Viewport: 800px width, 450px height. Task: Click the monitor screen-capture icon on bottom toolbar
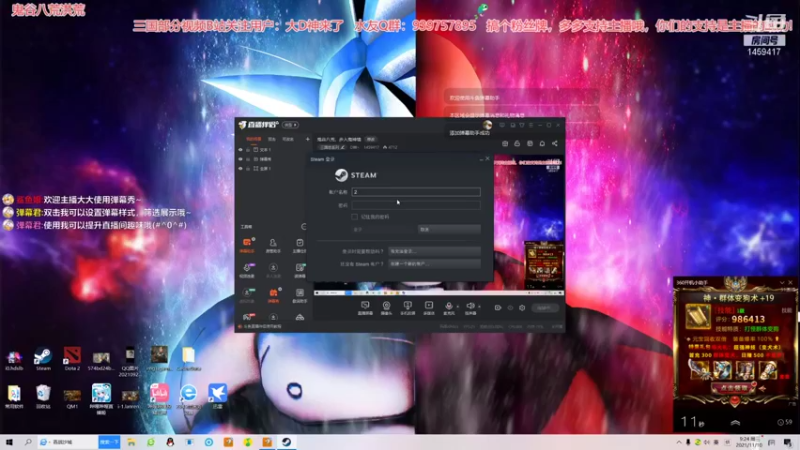pyautogui.click(x=365, y=307)
